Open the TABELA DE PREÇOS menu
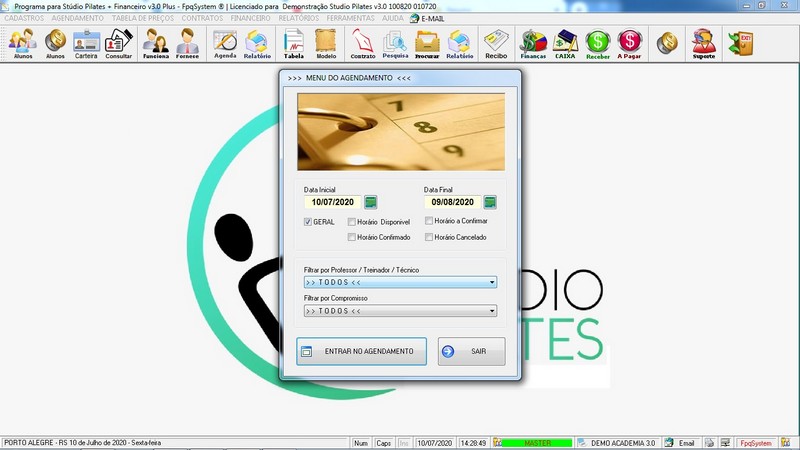800x450 pixels. tap(143, 18)
